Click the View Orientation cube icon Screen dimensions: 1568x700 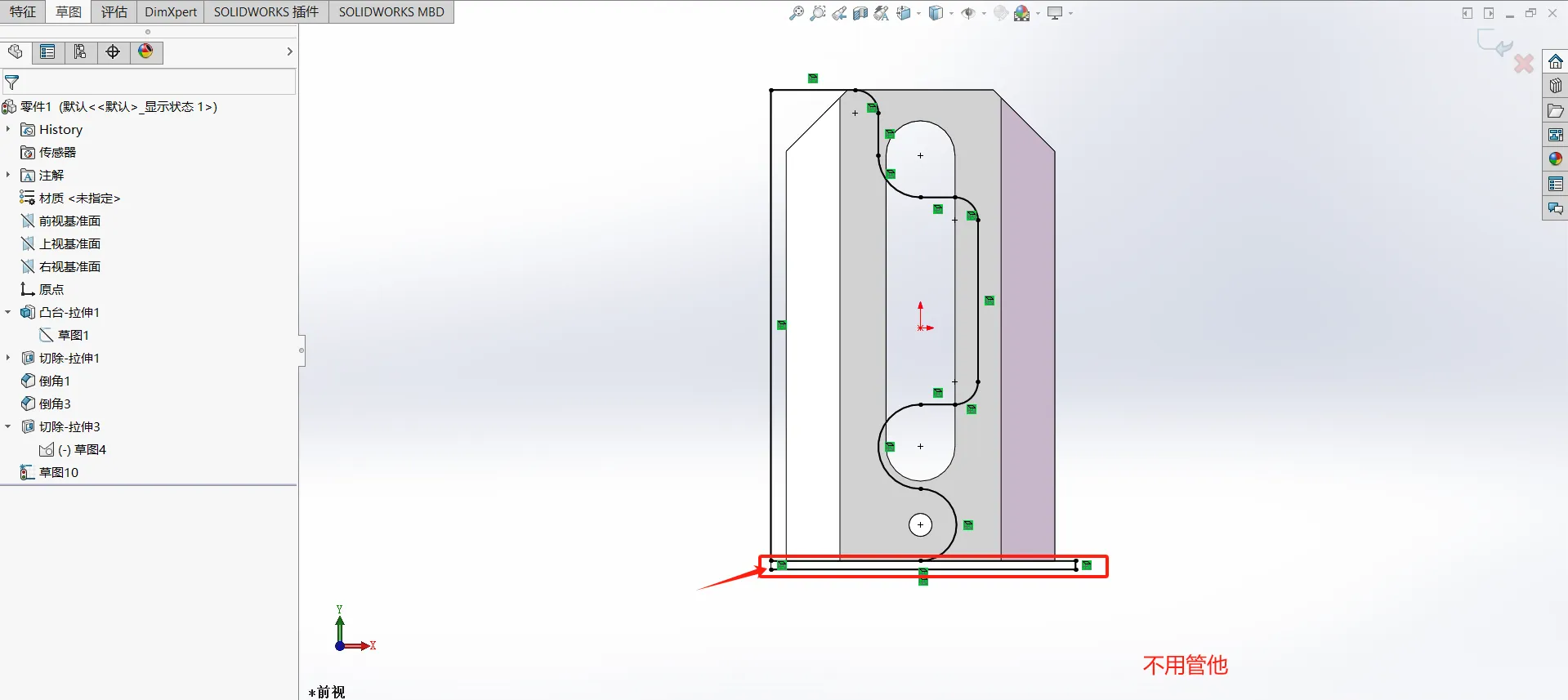point(904,13)
